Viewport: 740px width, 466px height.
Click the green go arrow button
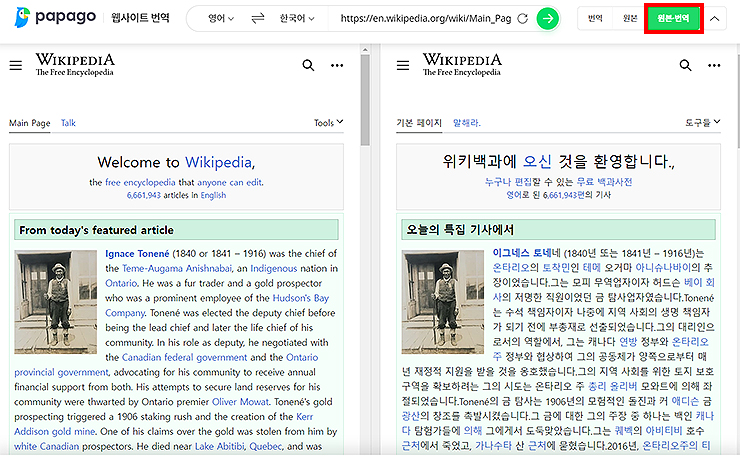pos(547,18)
